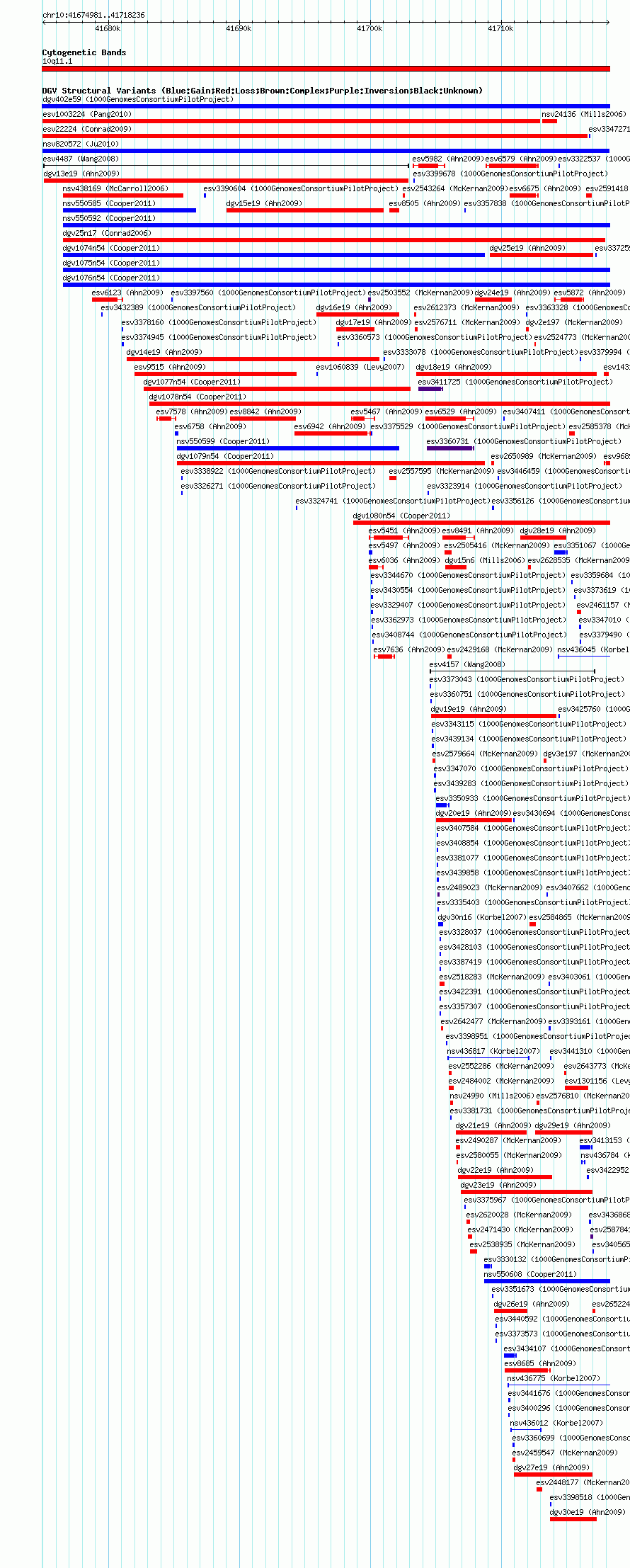Screen dimensions: 630x1568
Task: Select nsv550585 (Cooper2011) label
Action: [109, 203]
